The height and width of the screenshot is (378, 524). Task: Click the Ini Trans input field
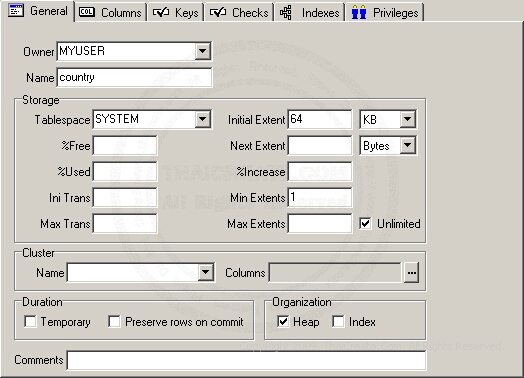(x=125, y=197)
